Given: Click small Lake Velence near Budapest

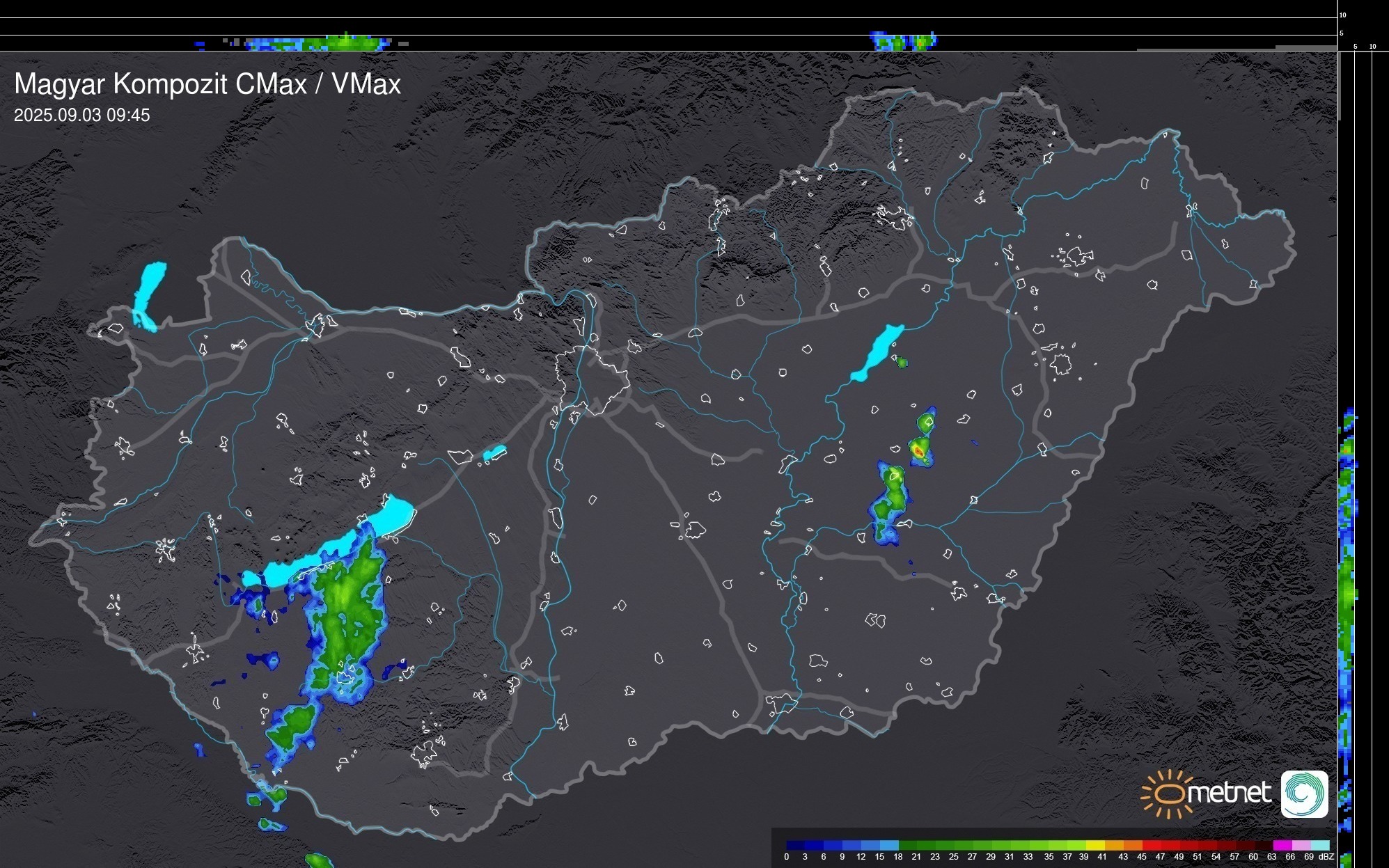Looking at the screenshot, I should click(494, 454).
